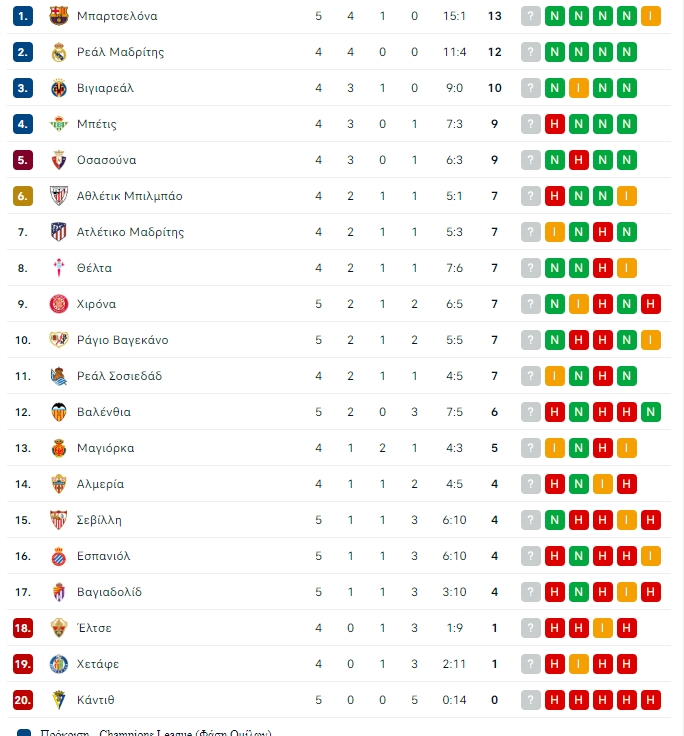Select Οσασούνα in the standings

pos(107,160)
